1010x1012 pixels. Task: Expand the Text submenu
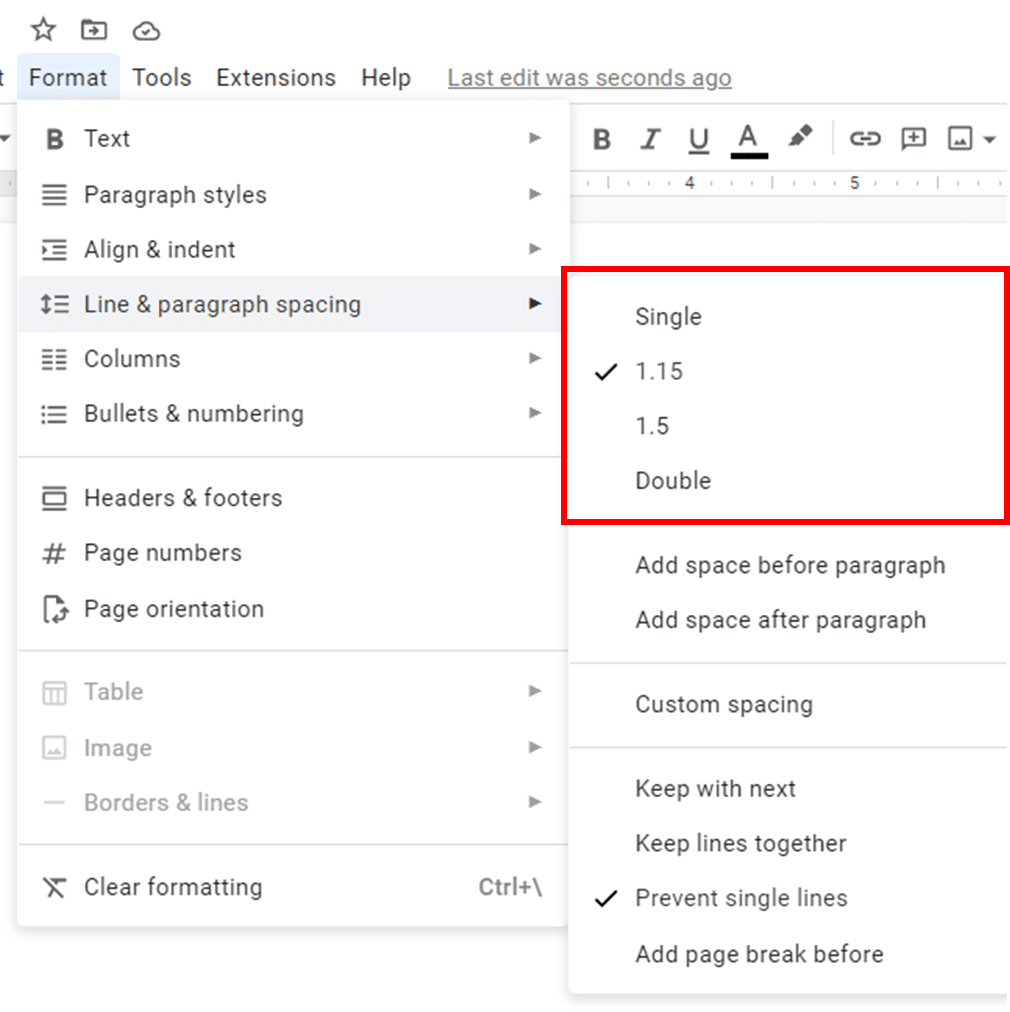(x=107, y=139)
